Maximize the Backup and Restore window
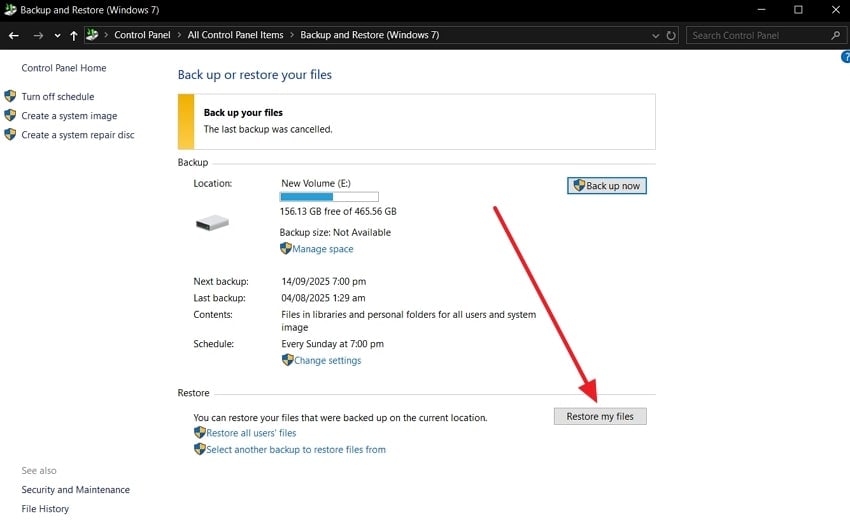Screen dimensions: 850x530 pos(798,10)
